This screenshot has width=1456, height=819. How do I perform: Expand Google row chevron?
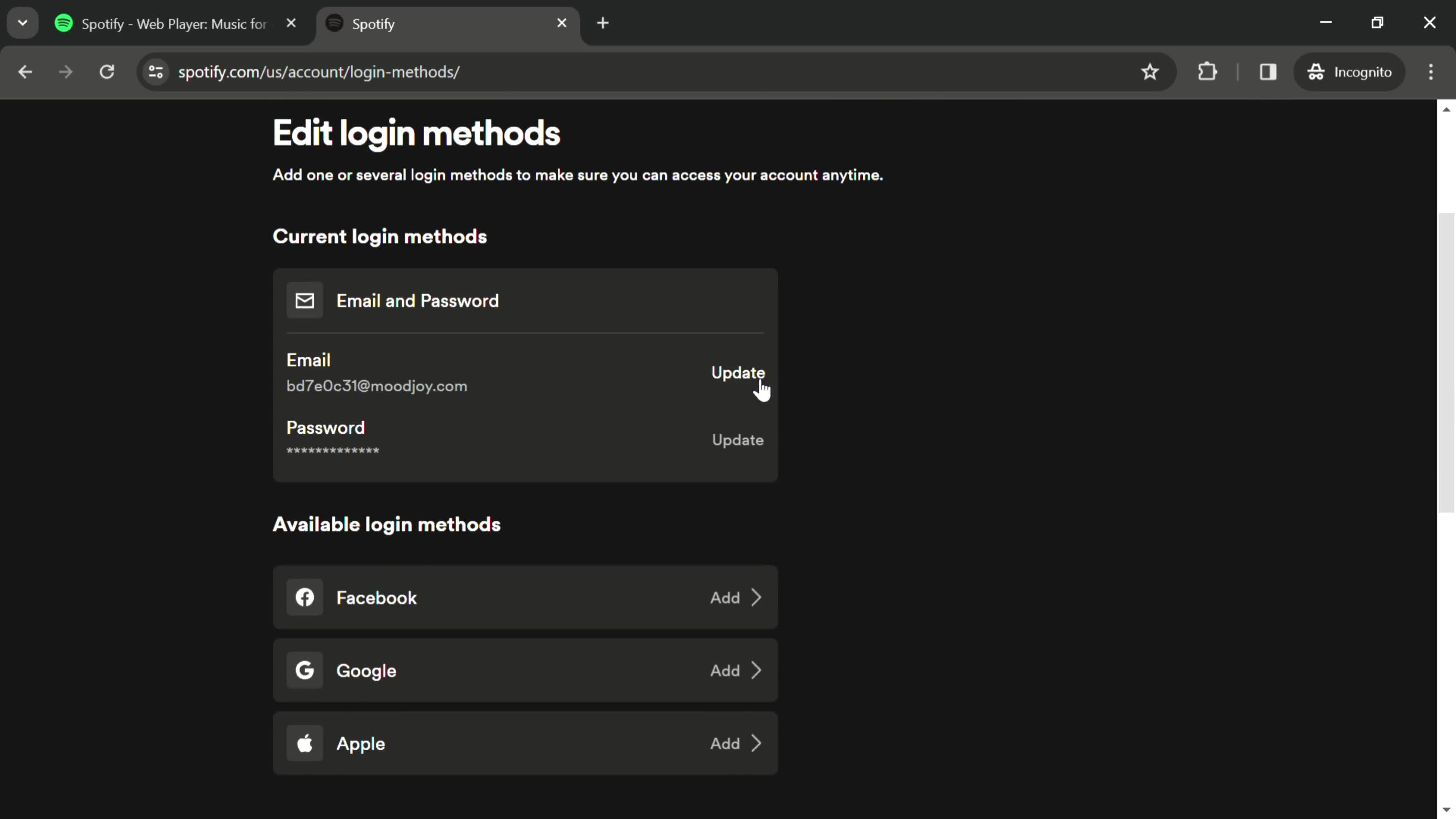pyautogui.click(x=756, y=670)
